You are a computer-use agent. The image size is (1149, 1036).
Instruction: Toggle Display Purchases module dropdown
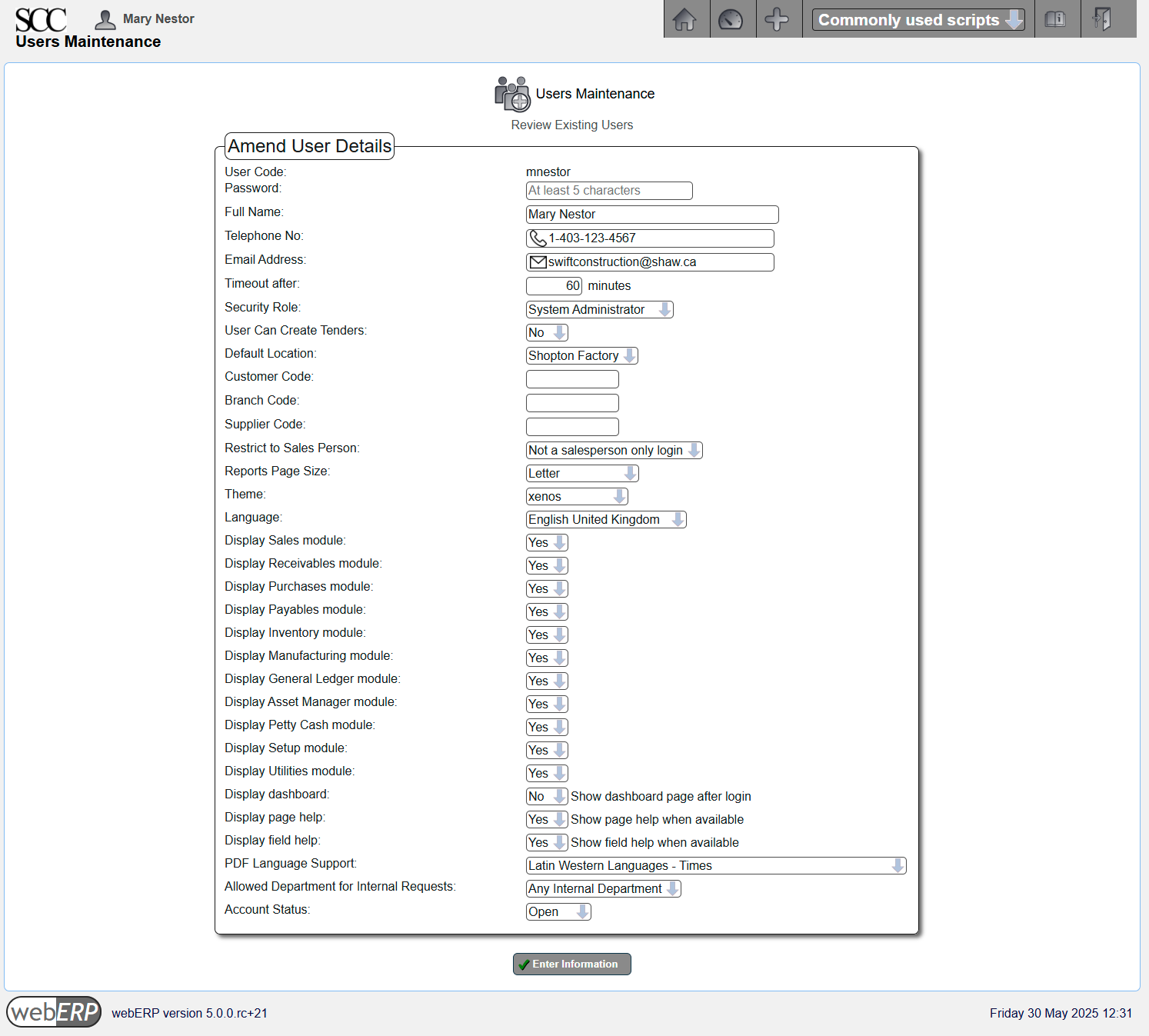547,588
